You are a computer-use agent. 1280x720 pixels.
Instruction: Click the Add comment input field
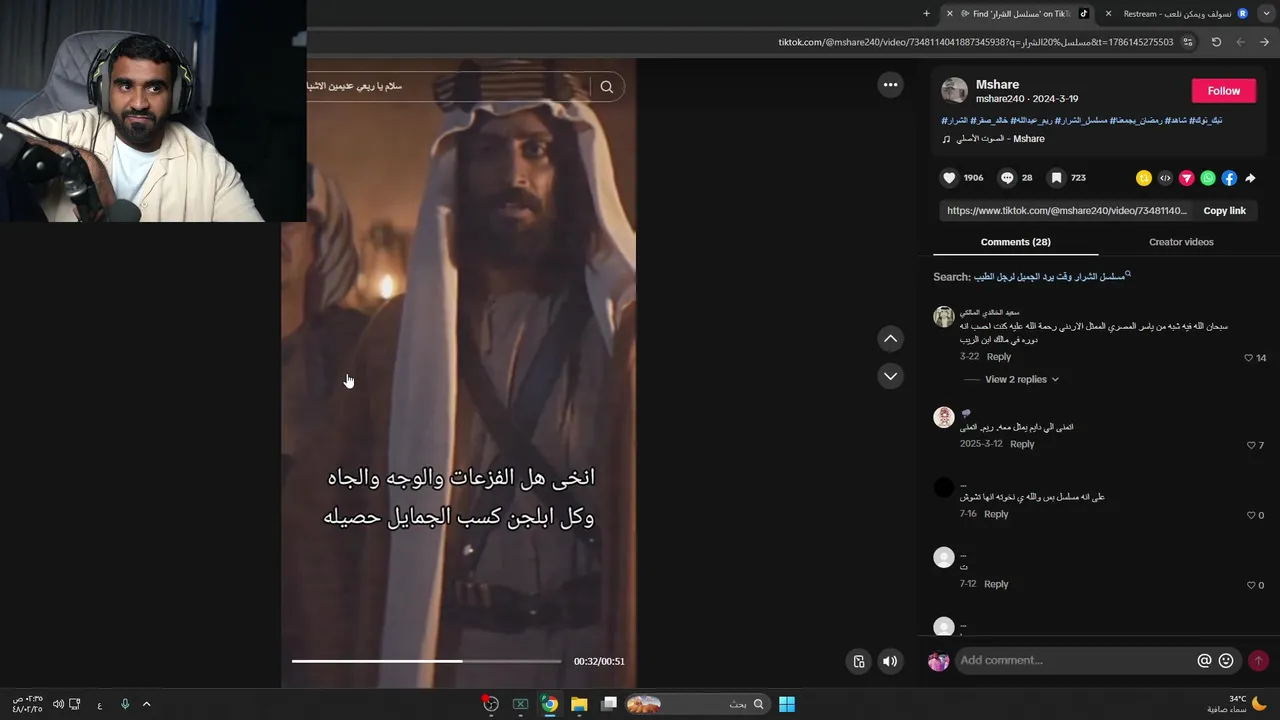point(1075,661)
